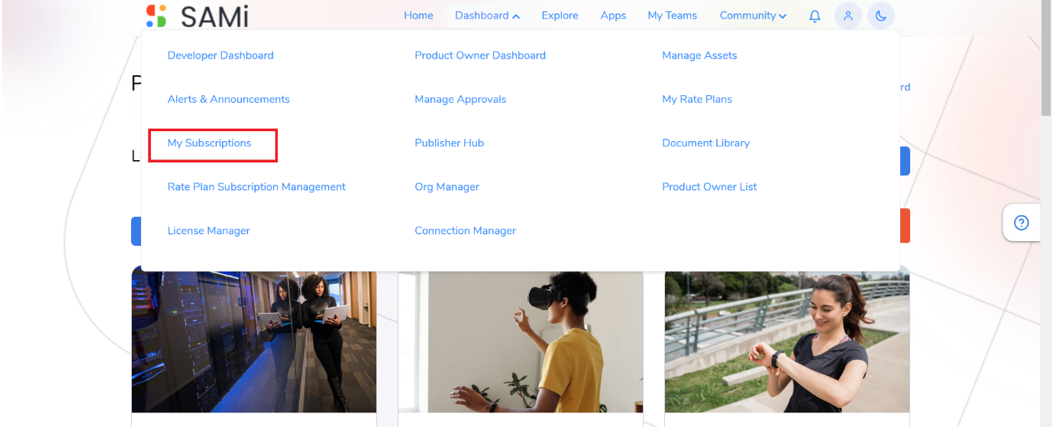Viewport: 1054px width, 429px height.
Task: Go to Home in navigation bar
Action: click(x=418, y=15)
